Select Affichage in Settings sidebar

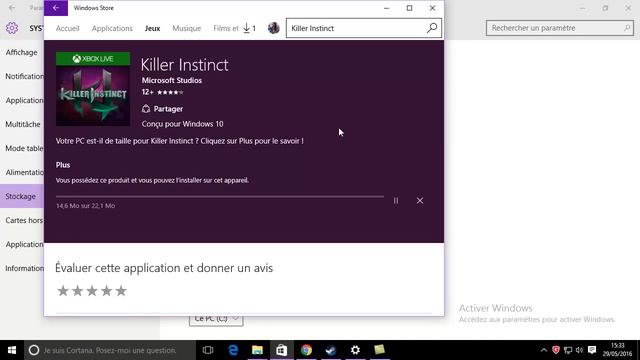tap(21, 52)
